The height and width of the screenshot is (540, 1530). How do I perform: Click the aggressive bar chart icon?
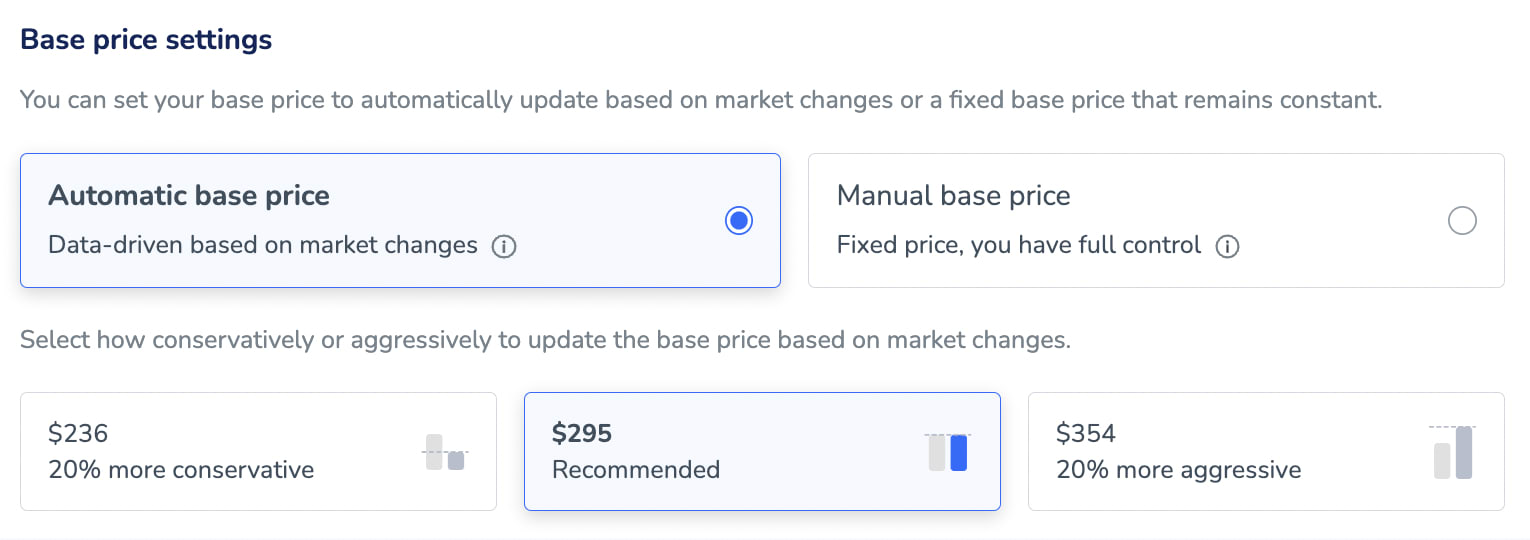click(x=1453, y=452)
